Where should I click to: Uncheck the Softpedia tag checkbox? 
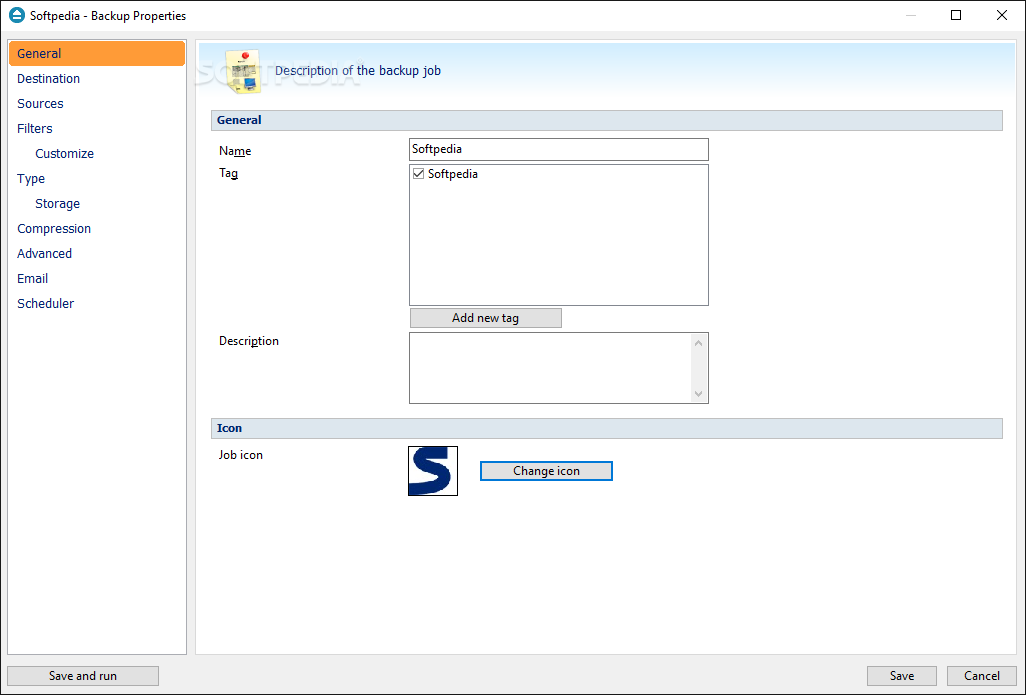pyautogui.click(x=419, y=174)
